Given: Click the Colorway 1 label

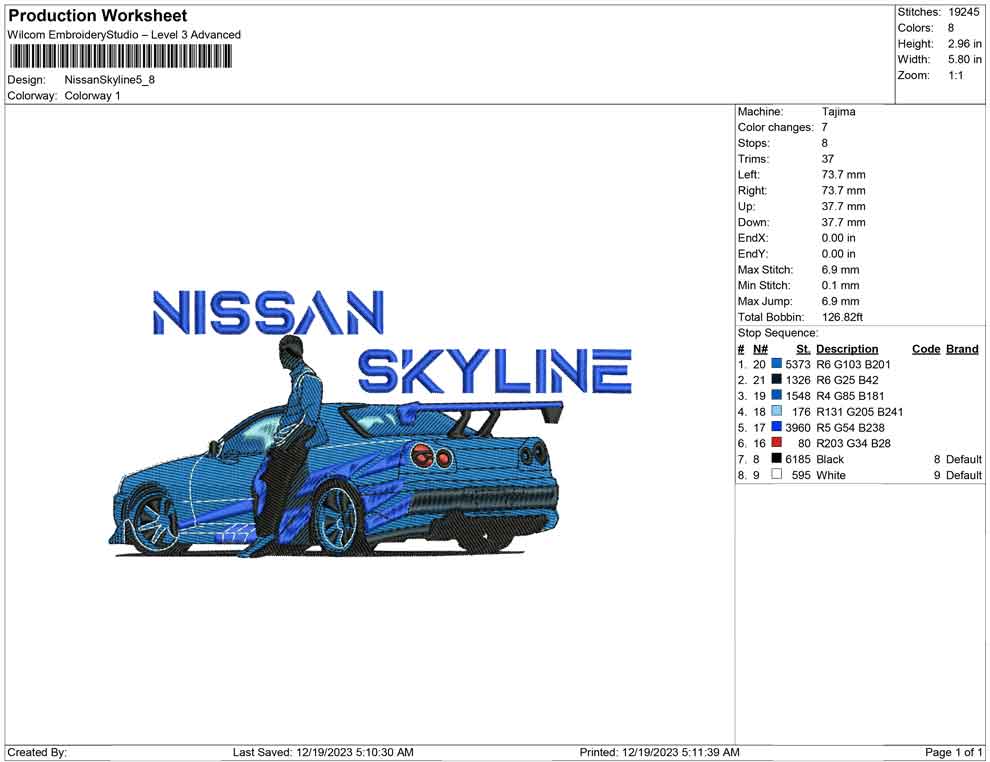Looking at the screenshot, I should [91, 96].
